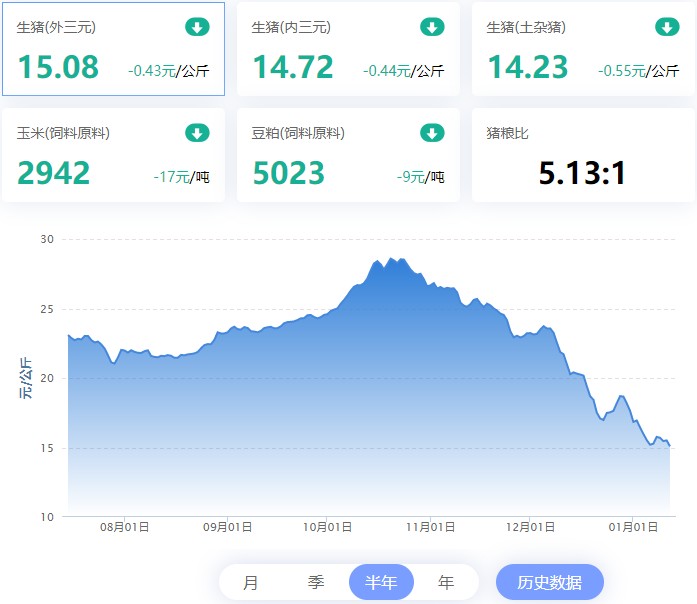This screenshot has width=697, height=604.
Task: Switch chart range to 年
Action: pyautogui.click(x=446, y=582)
